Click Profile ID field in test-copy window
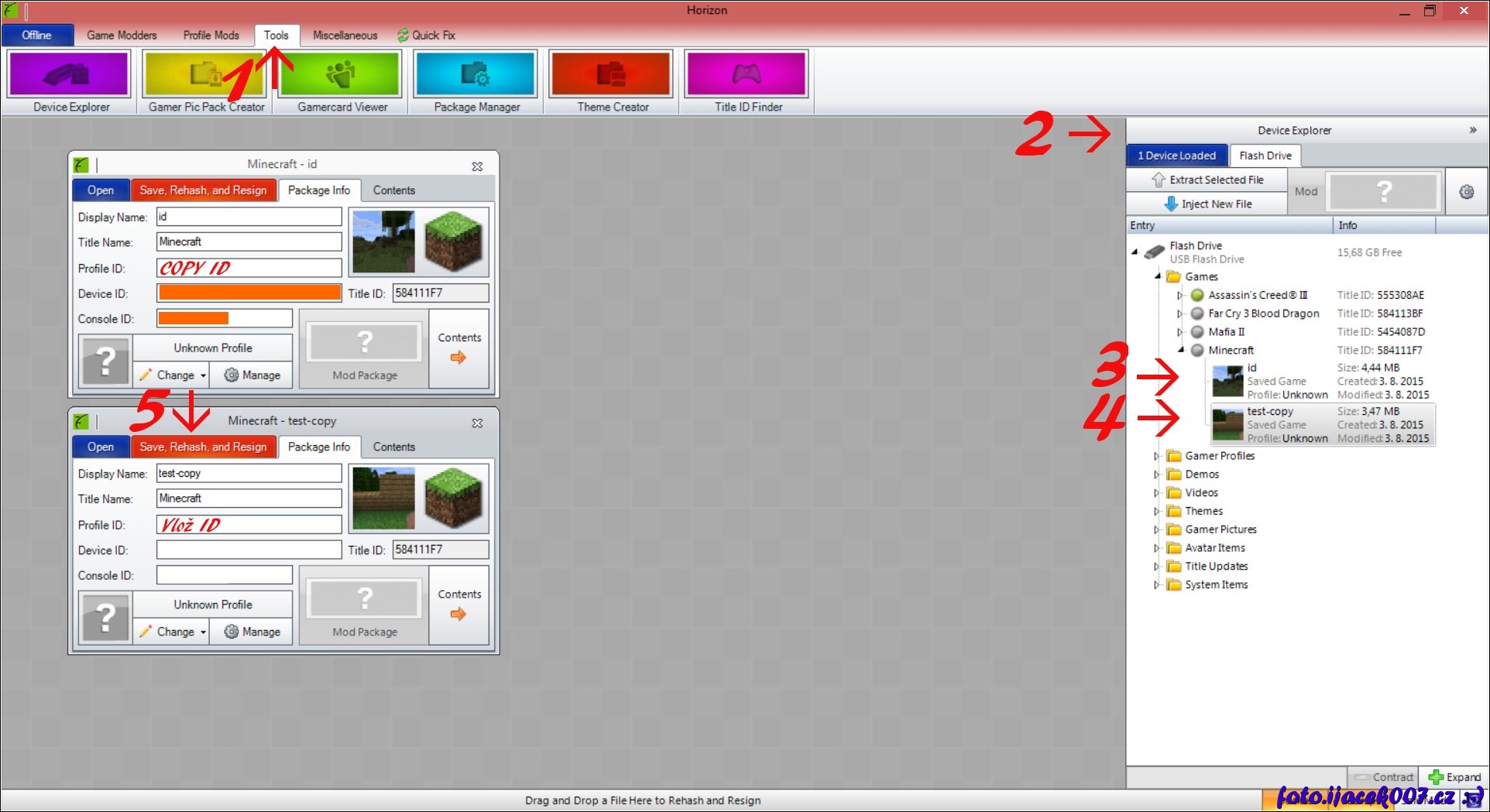The height and width of the screenshot is (812, 1490). click(x=249, y=525)
